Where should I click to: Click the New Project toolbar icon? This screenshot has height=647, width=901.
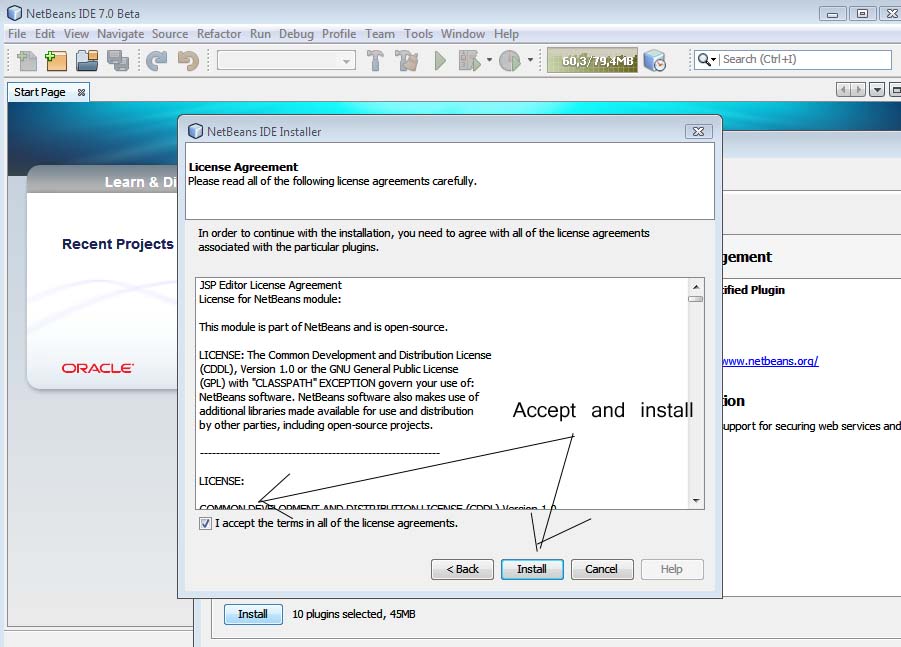(56, 60)
